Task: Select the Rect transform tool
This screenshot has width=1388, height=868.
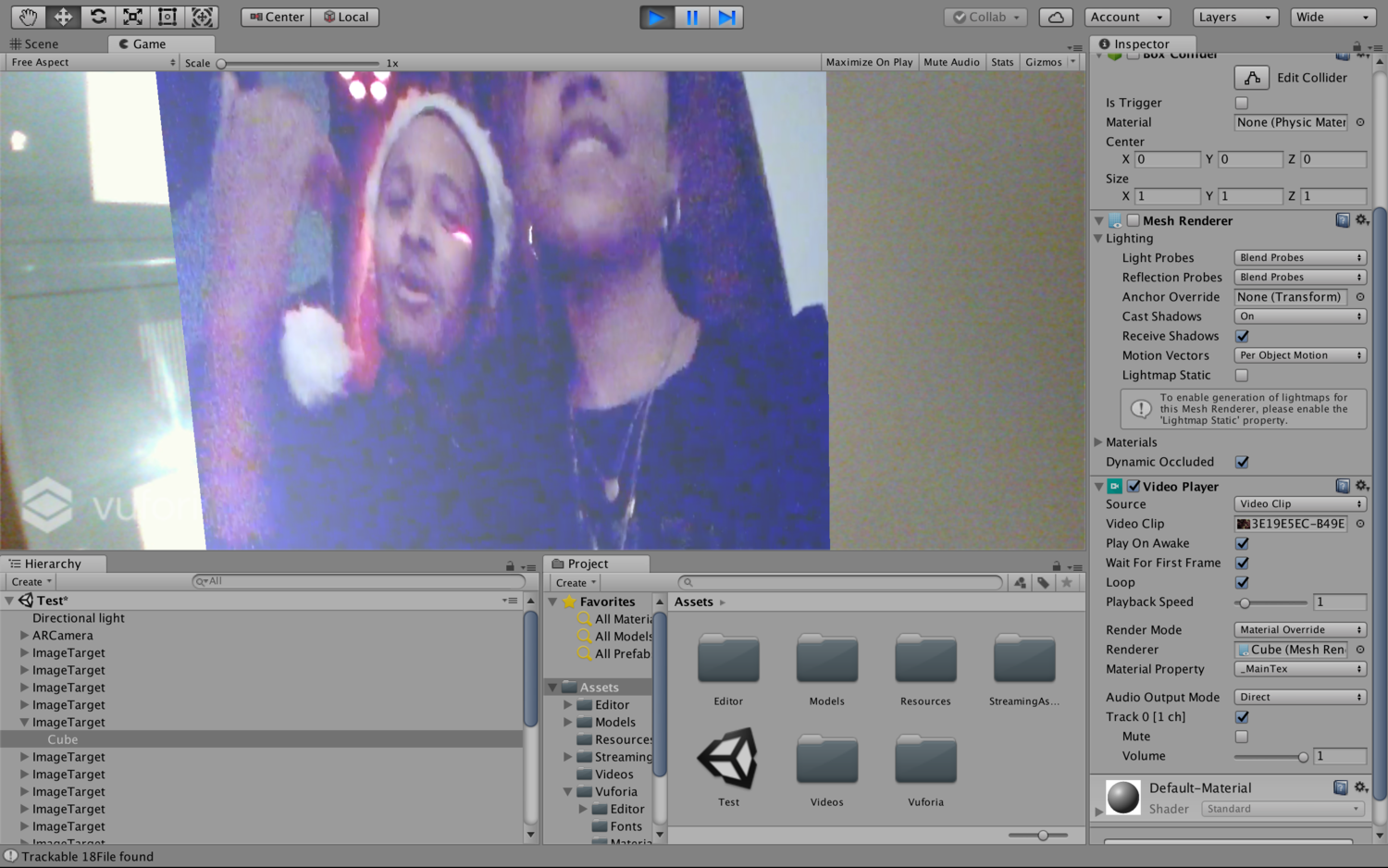Action: point(167,17)
